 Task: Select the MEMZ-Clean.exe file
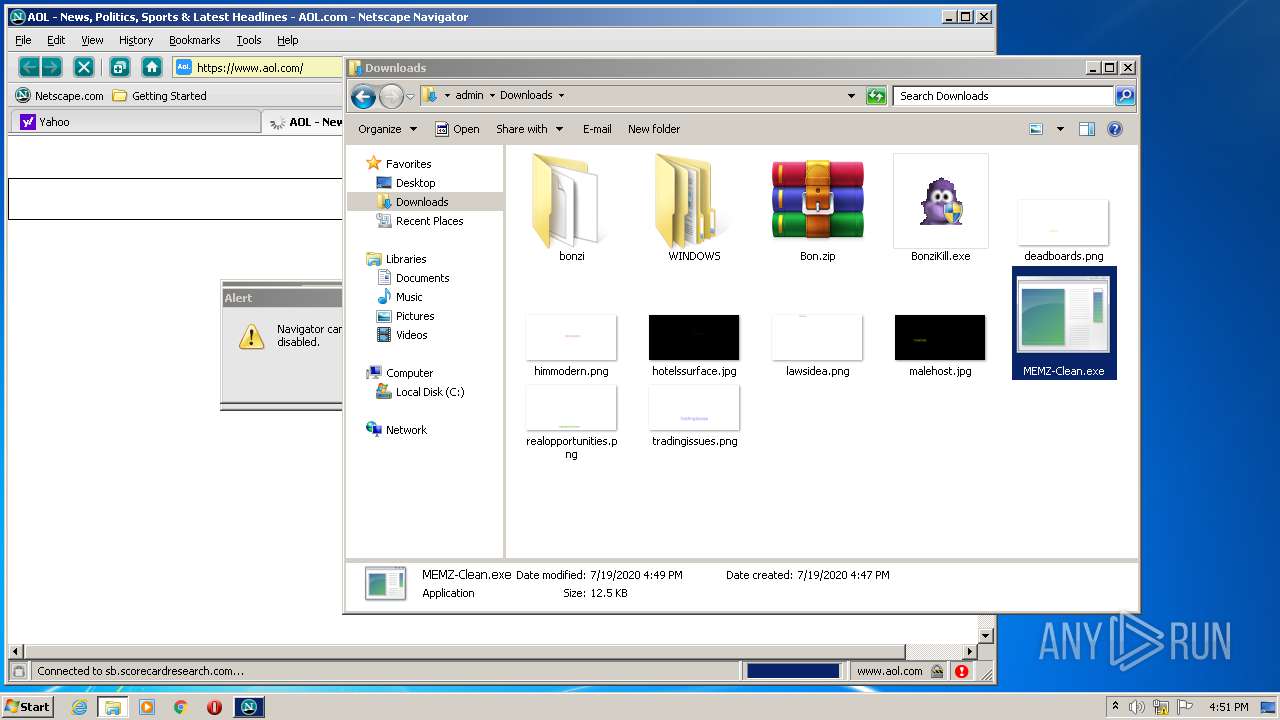coord(1064,323)
